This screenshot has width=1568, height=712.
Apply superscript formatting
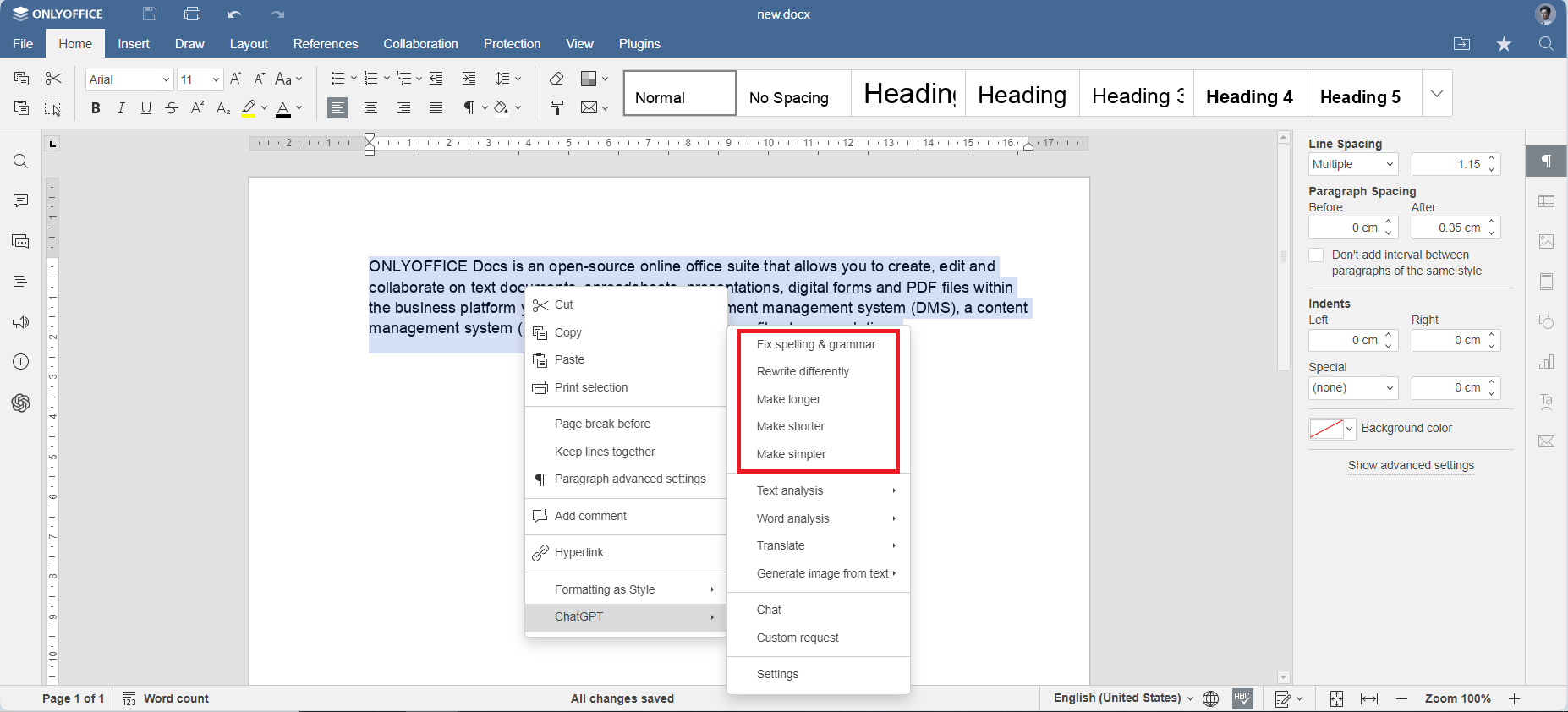(x=197, y=107)
